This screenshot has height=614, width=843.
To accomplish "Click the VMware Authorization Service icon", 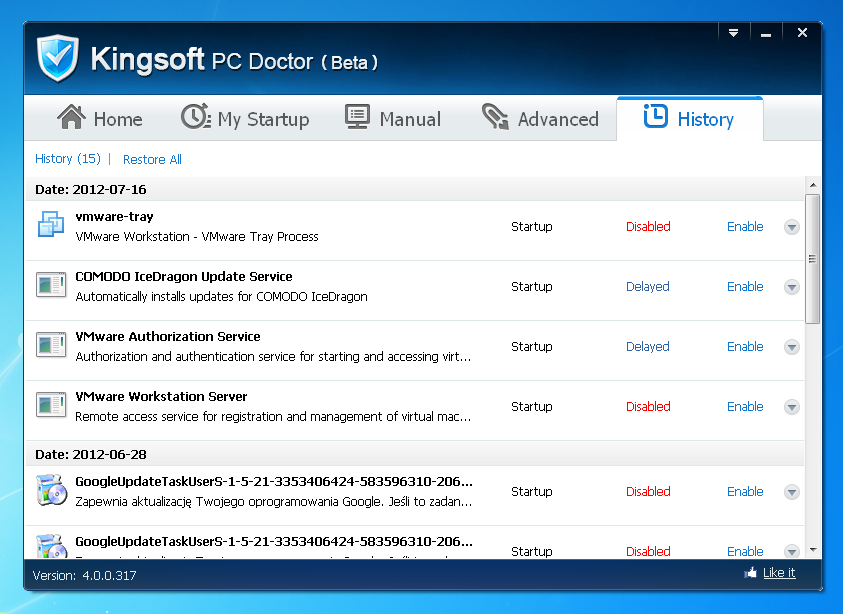I will pyautogui.click(x=51, y=345).
